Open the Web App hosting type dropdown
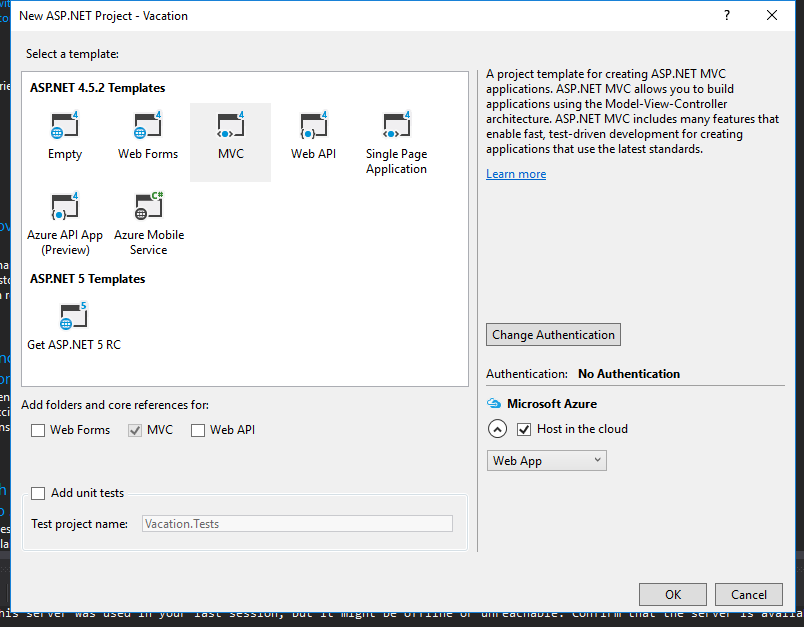 click(547, 460)
